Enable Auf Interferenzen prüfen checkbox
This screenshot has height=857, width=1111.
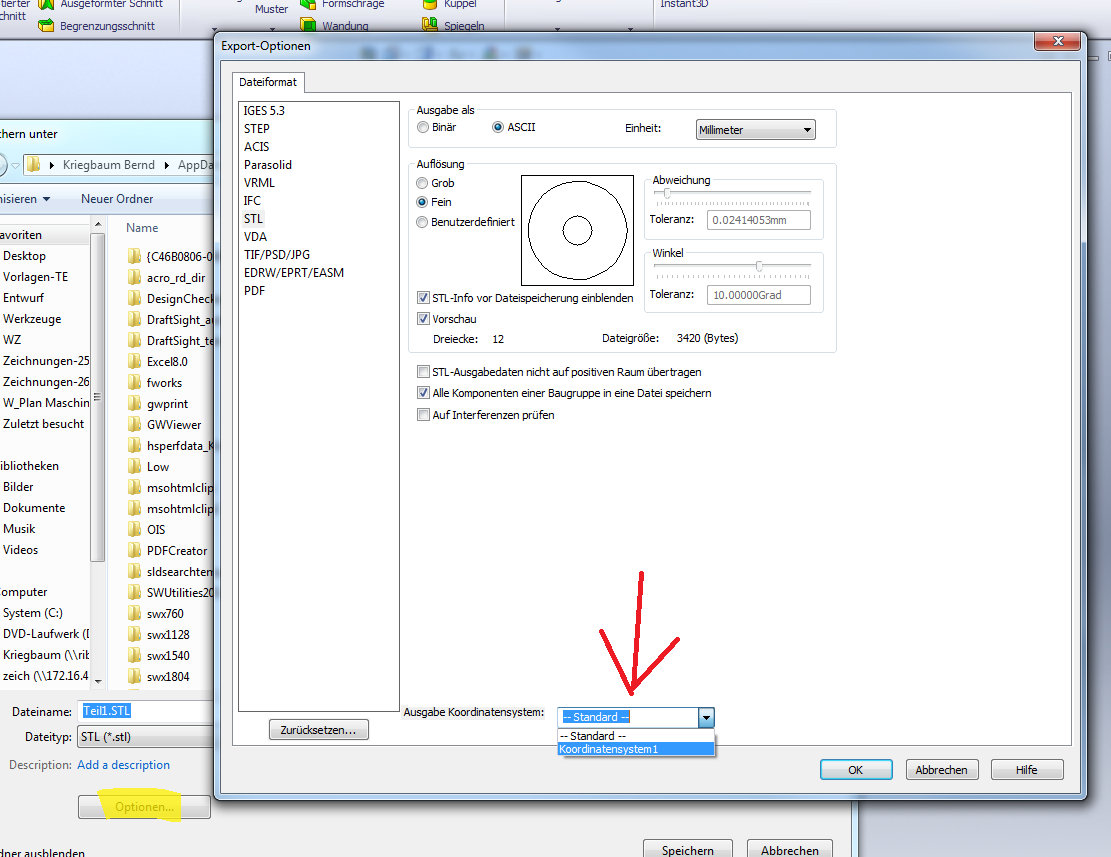click(x=424, y=415)
